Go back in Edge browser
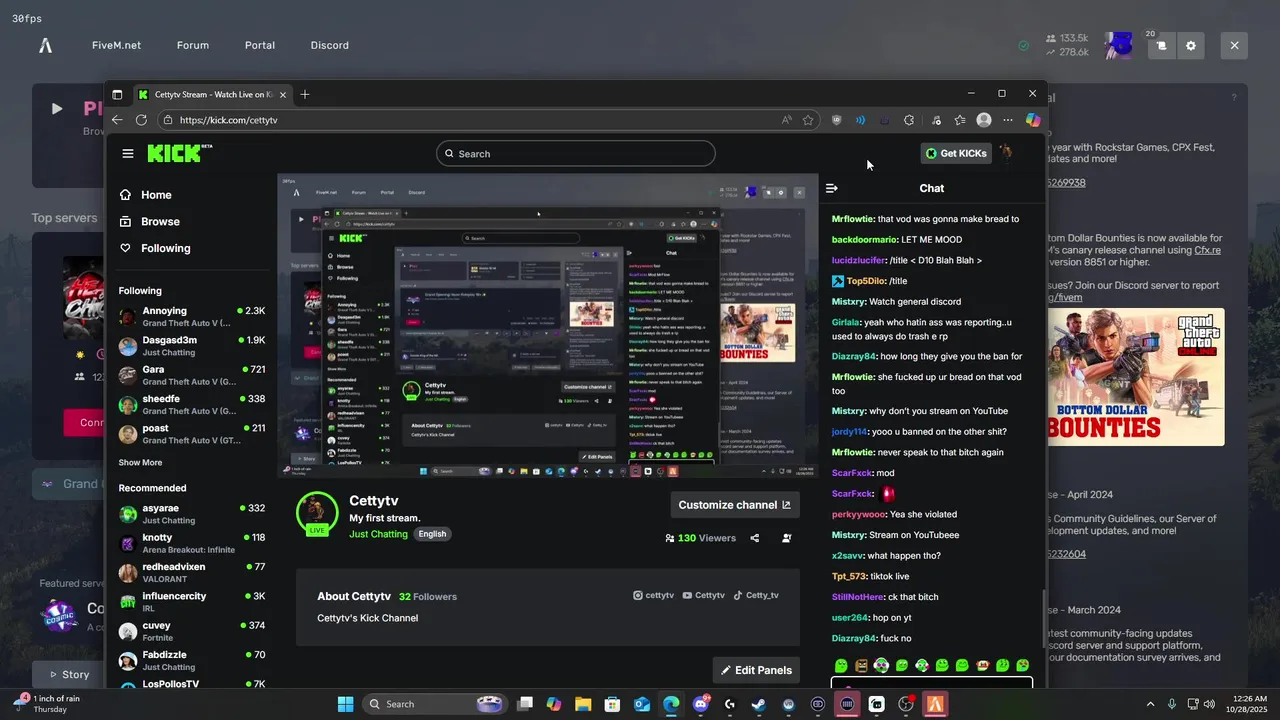 click(x=117, y=120)
